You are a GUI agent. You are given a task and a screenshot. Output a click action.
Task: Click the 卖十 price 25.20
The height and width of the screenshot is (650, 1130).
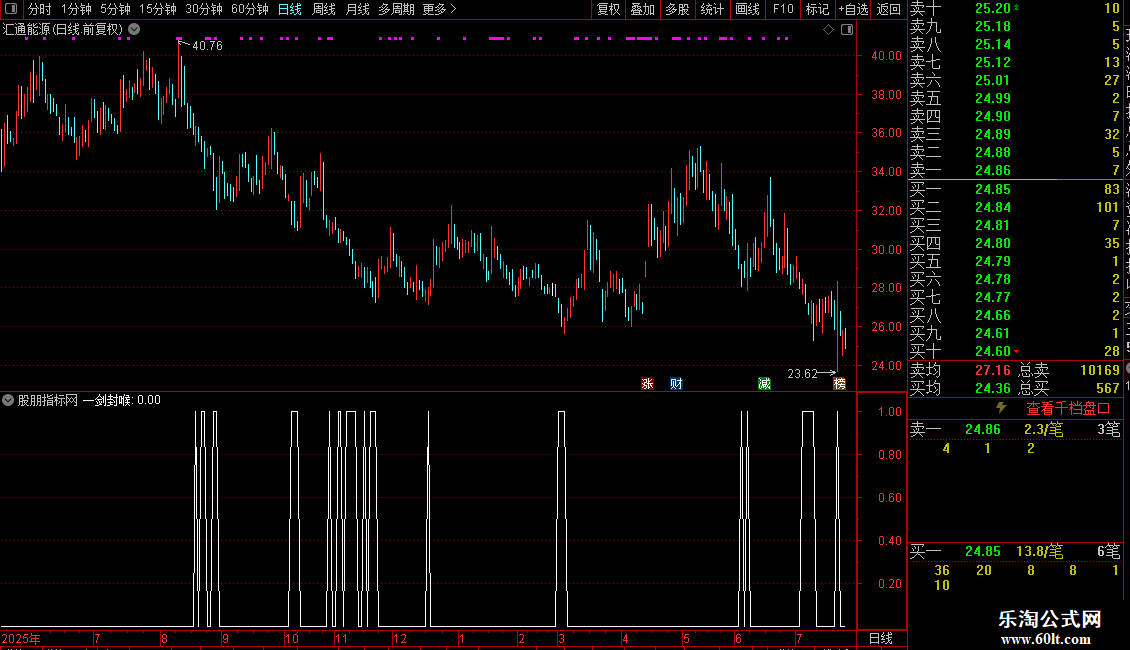click(993, 9)
